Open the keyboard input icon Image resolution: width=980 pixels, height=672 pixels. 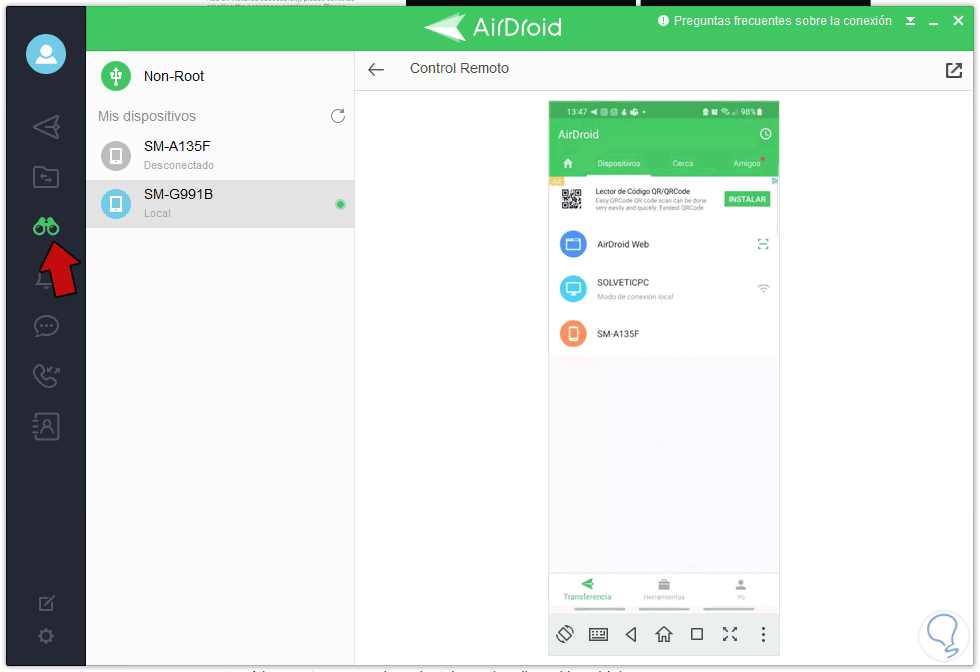tap(598, 634)
